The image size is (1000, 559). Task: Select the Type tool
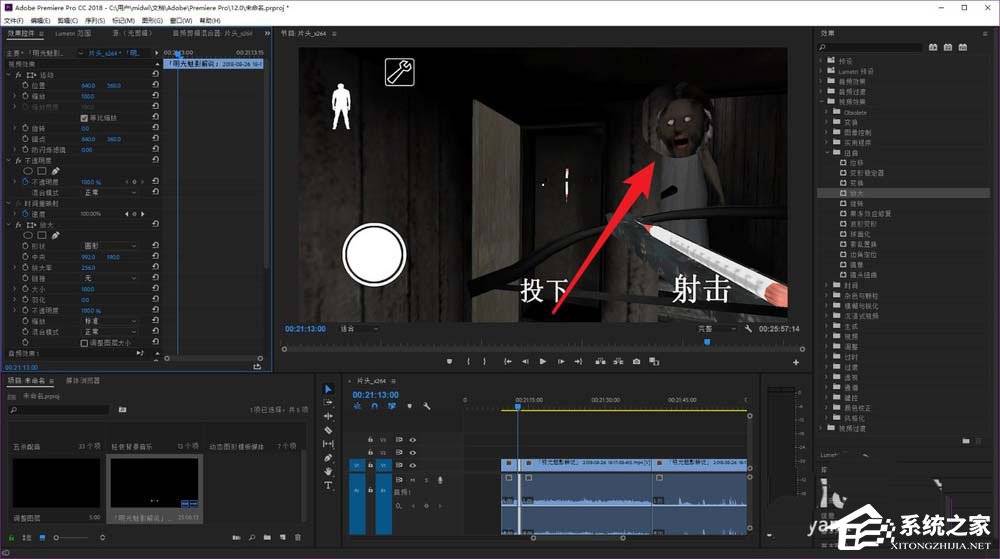click(x=328, y=485)
